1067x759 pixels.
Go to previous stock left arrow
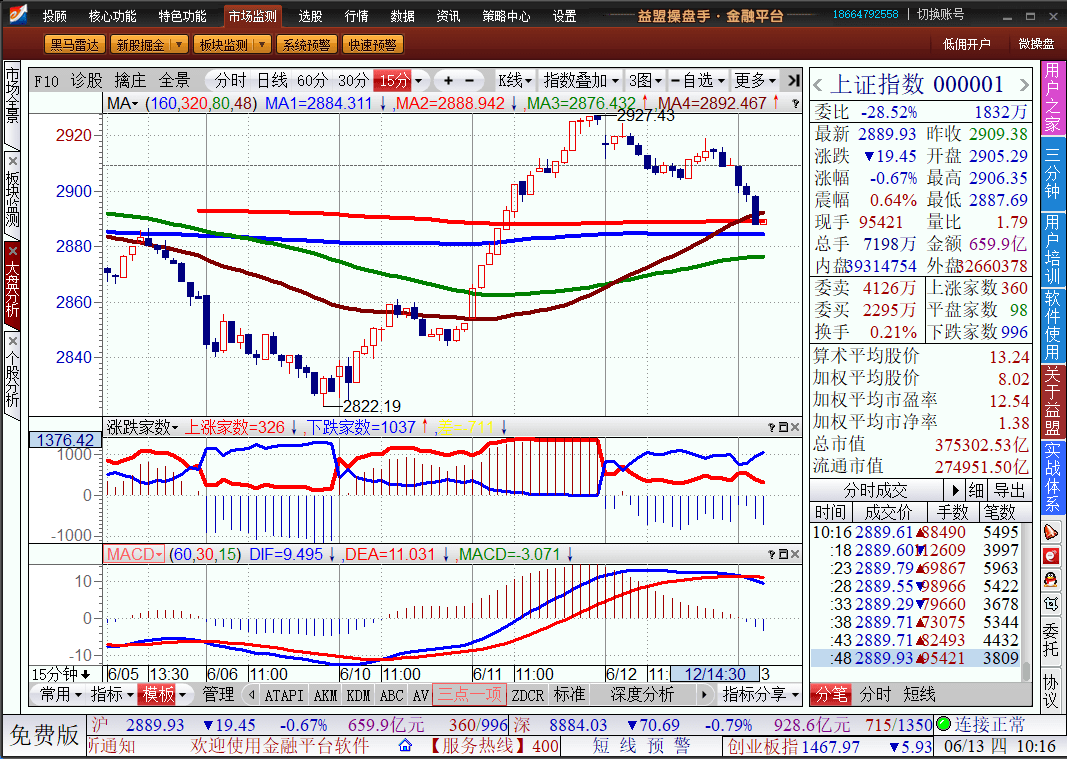pos(817,85)
